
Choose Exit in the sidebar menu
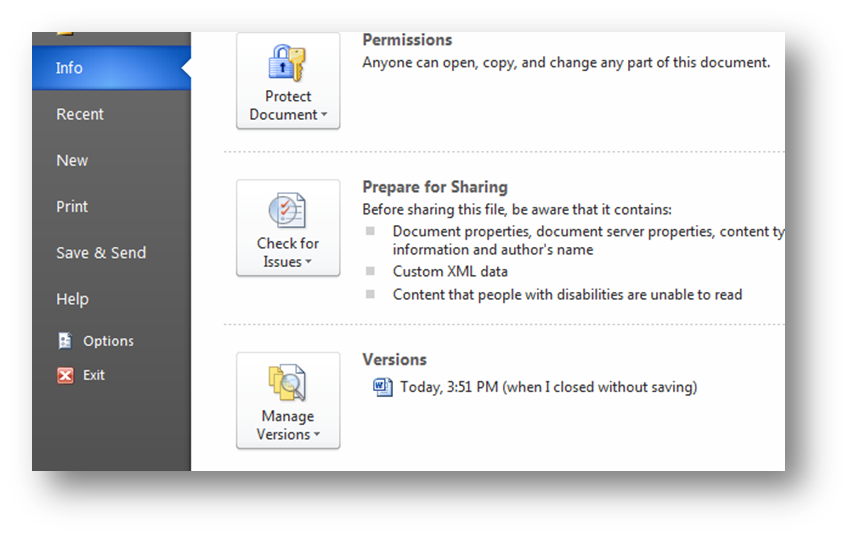pyautogui.click(x=94, y=375)
